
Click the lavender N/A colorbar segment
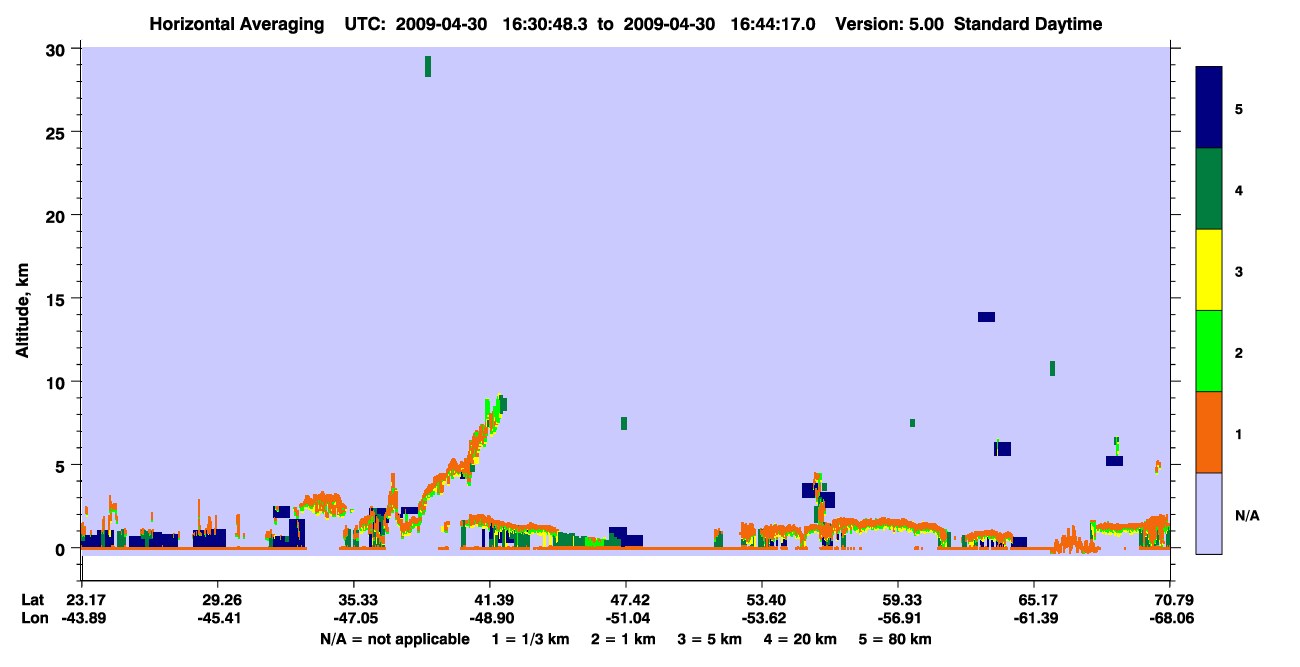pyautogui.click(x=1209, y=513)
